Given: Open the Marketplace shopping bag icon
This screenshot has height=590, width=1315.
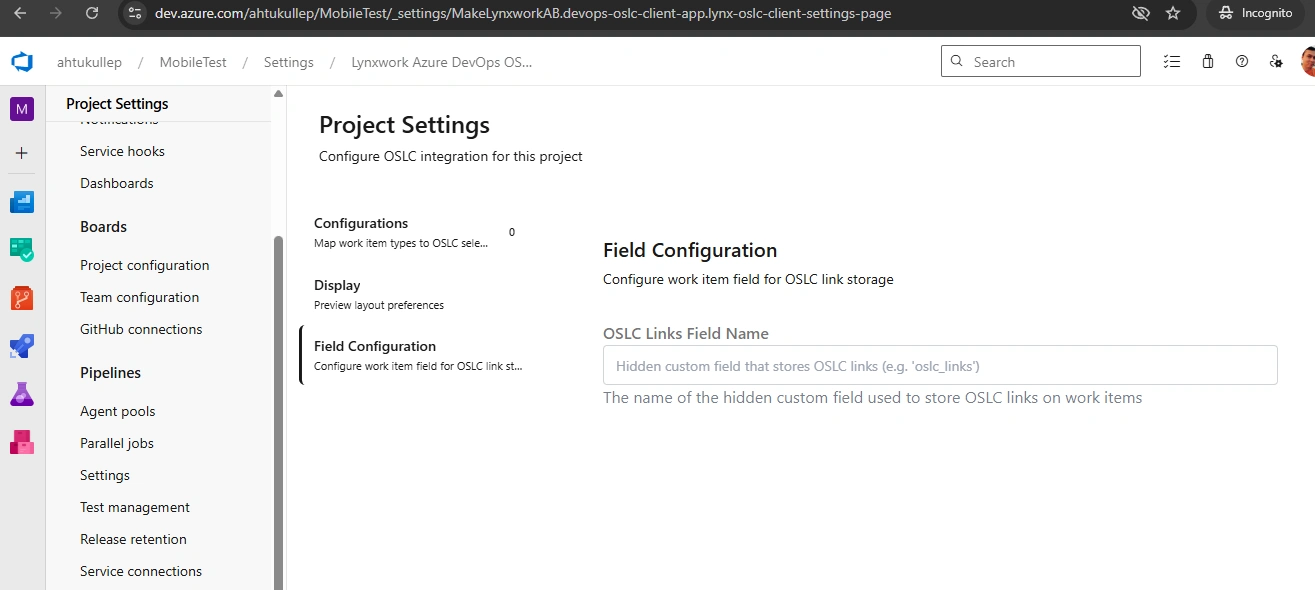Looking at the screenshot, I should (1208, 61).
